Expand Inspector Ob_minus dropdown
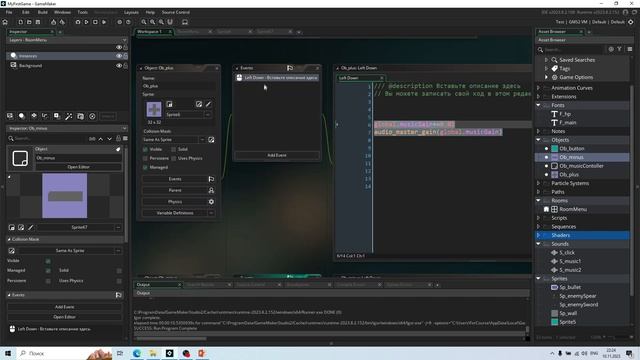 (124, 128)
